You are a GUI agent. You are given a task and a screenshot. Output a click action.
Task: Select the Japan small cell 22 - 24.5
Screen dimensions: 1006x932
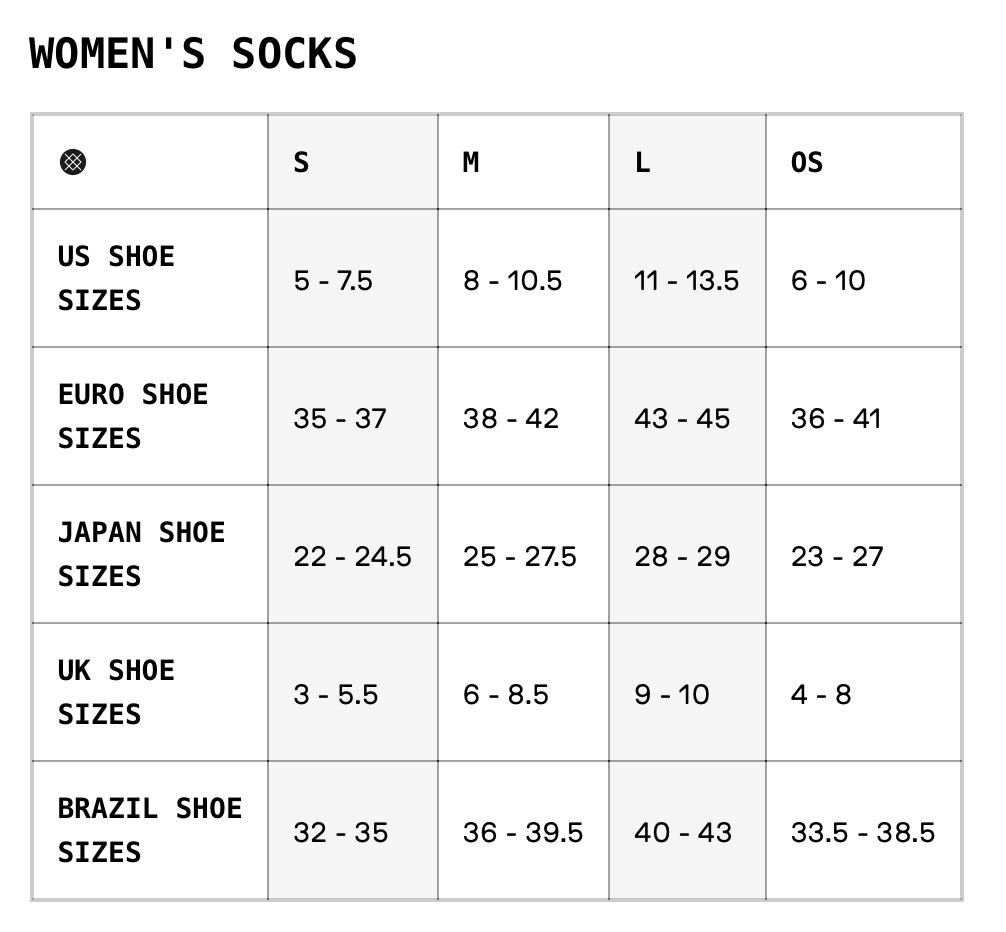coord(352,556)
